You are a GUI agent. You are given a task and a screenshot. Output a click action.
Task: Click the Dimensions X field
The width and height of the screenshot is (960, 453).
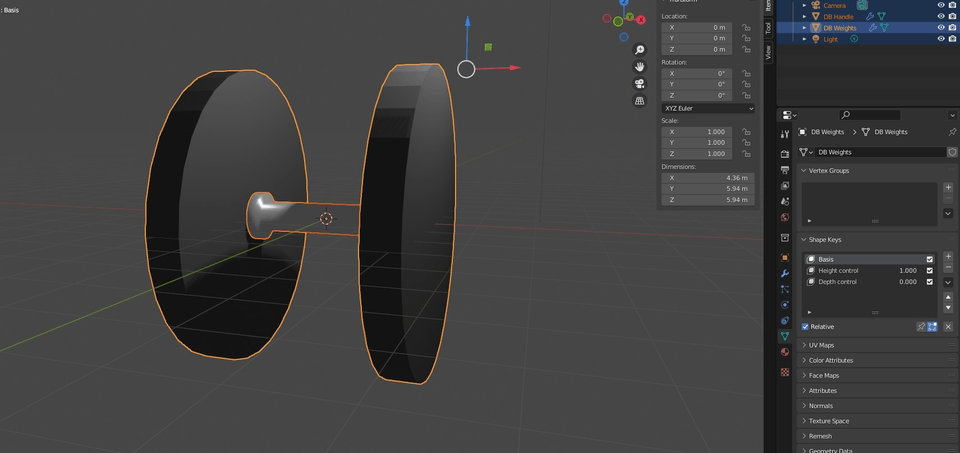click(708, 178)
